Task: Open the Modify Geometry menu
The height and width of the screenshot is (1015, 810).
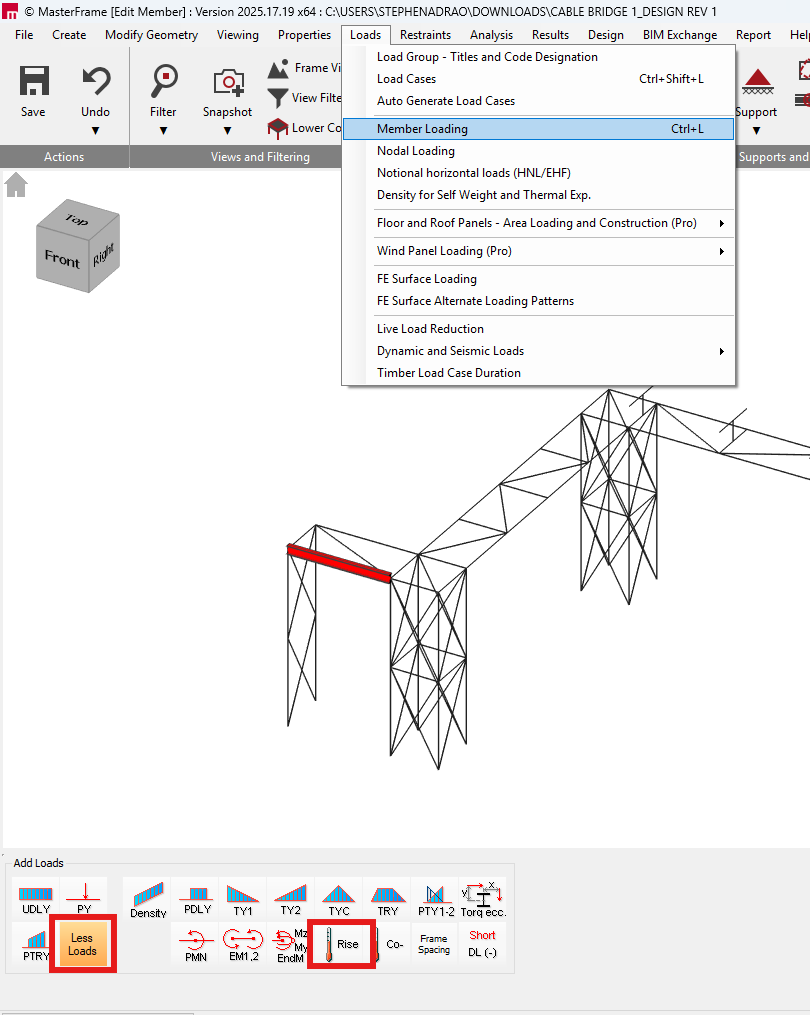Action: click(x=152, y=35)
